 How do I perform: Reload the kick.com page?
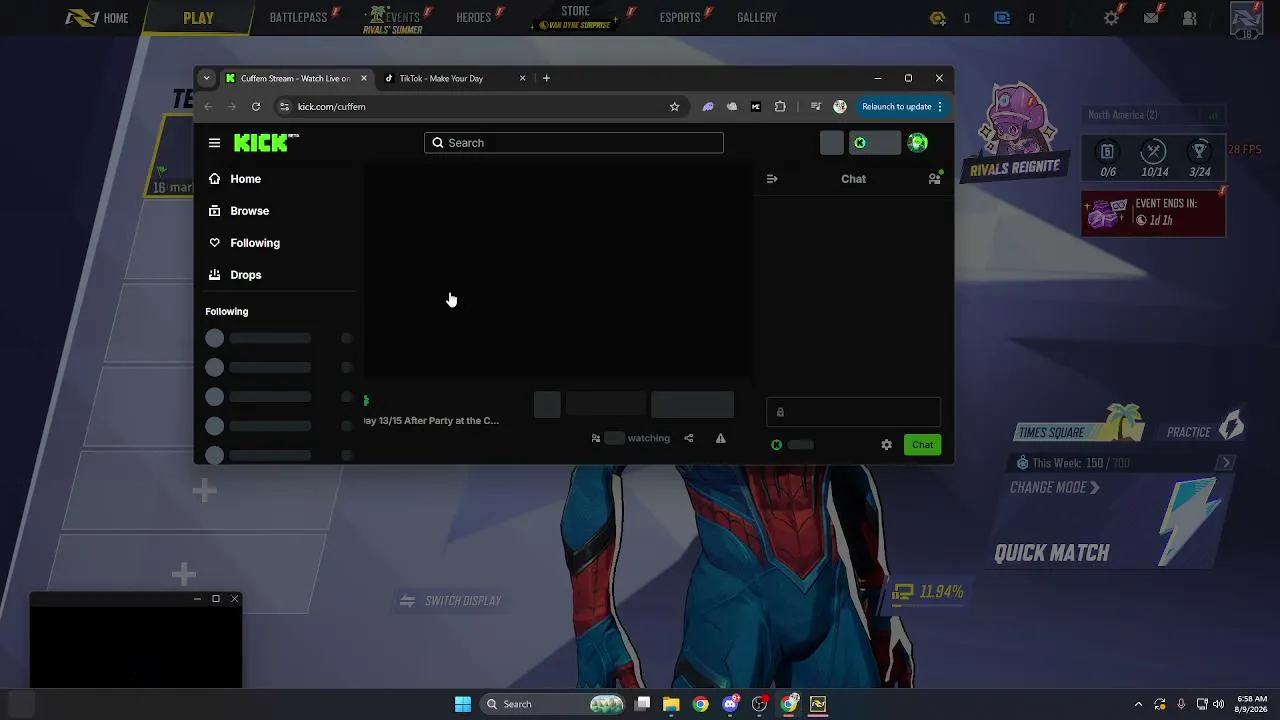click(256, 107)
